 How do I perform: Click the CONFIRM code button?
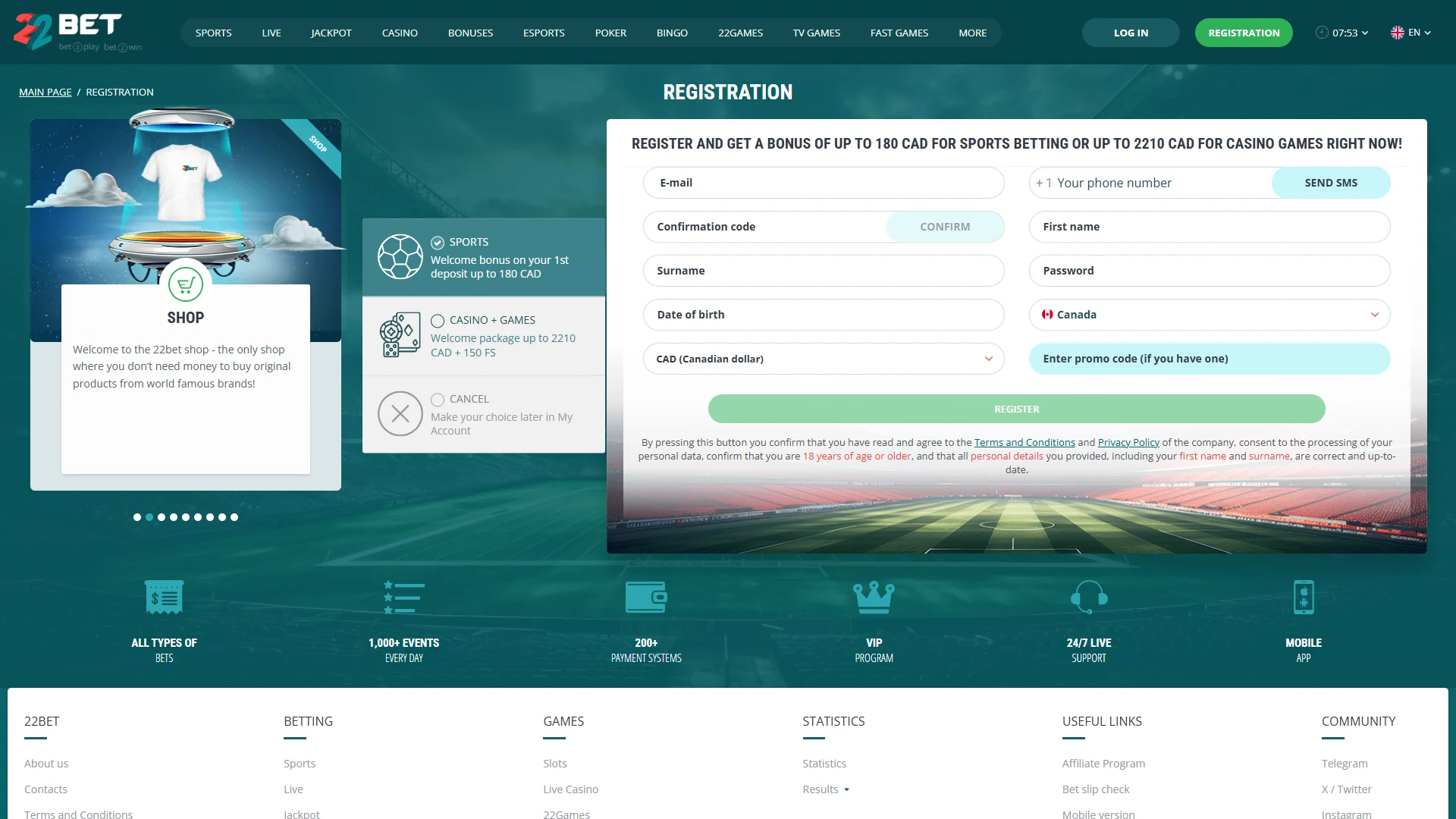click(945, 227)
